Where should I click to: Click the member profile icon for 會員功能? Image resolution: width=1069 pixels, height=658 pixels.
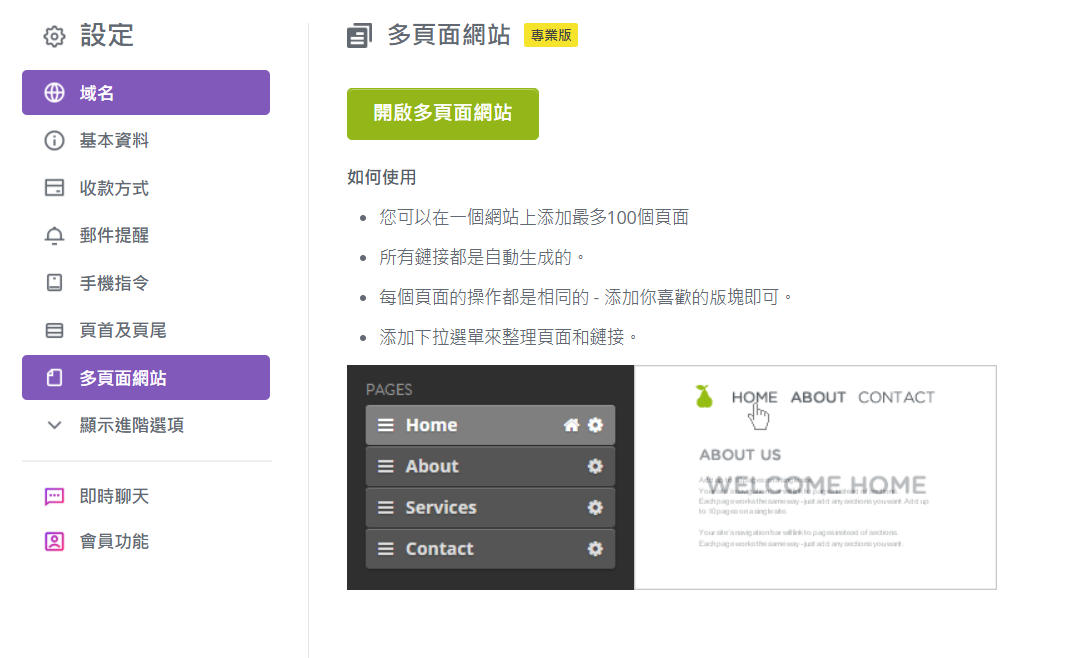(x=55, y=541)
